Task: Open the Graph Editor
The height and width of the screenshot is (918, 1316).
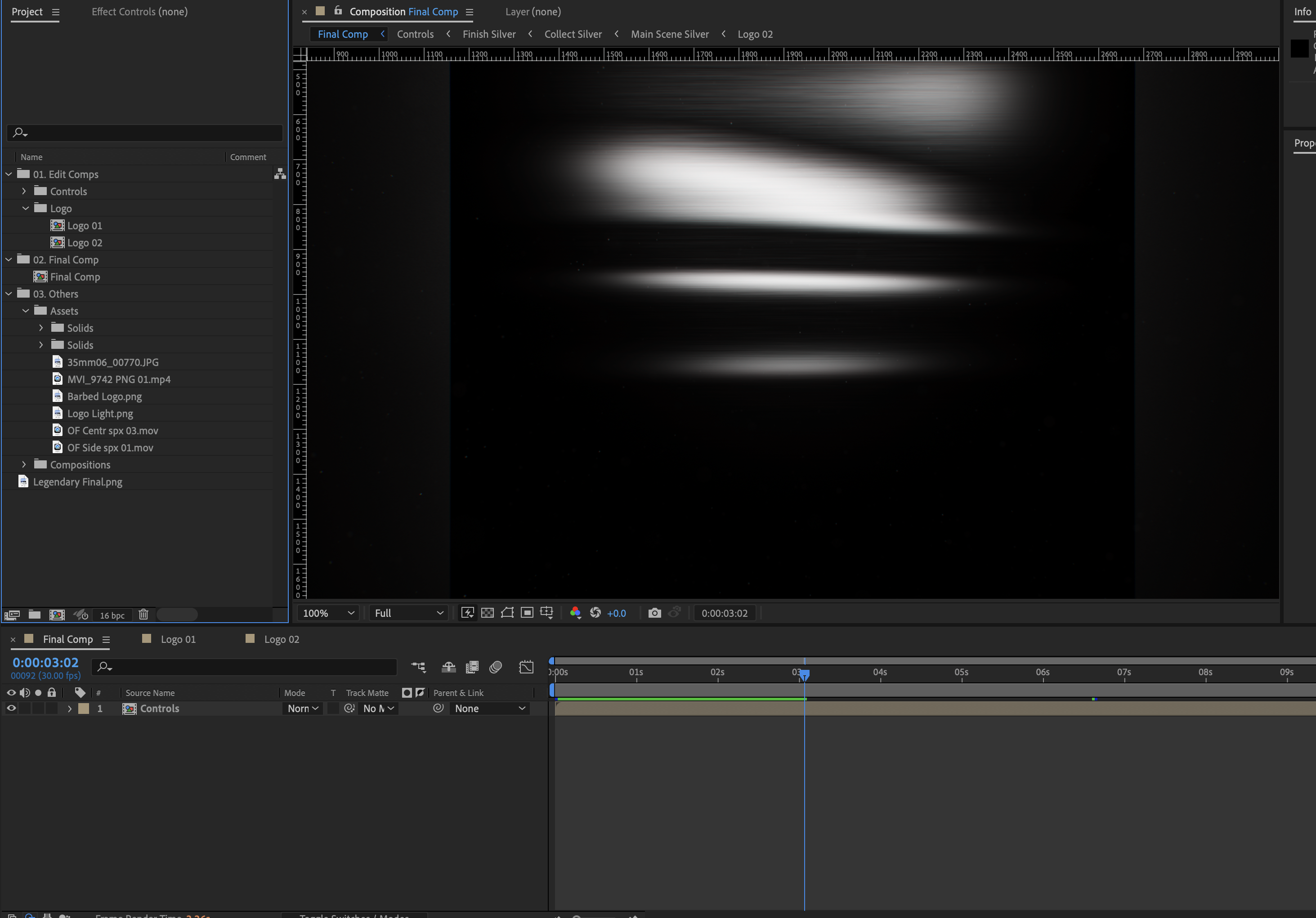Action: click(526, 667)
